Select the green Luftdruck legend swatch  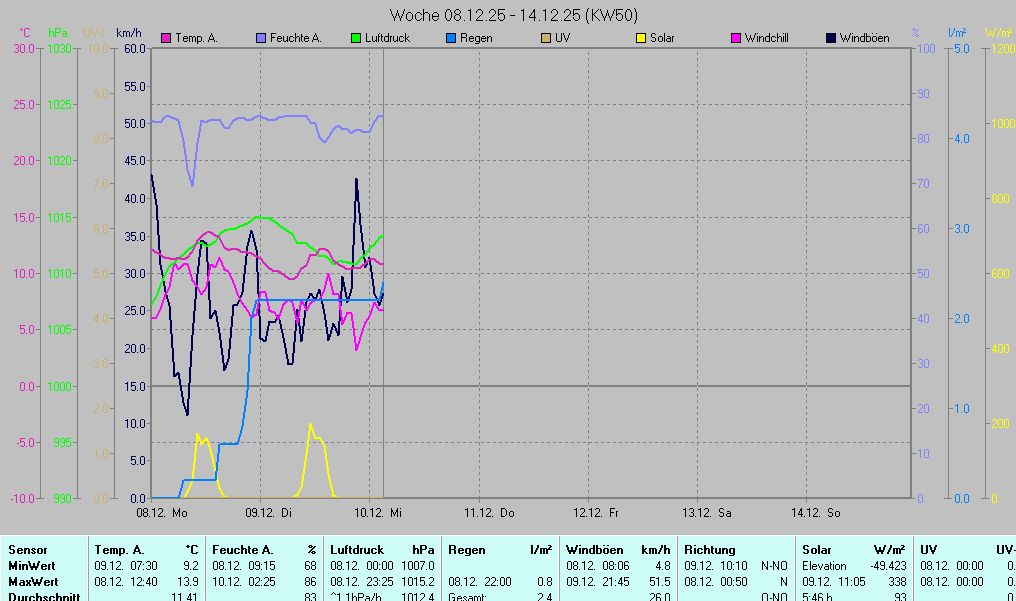click(x=357, y=38)
